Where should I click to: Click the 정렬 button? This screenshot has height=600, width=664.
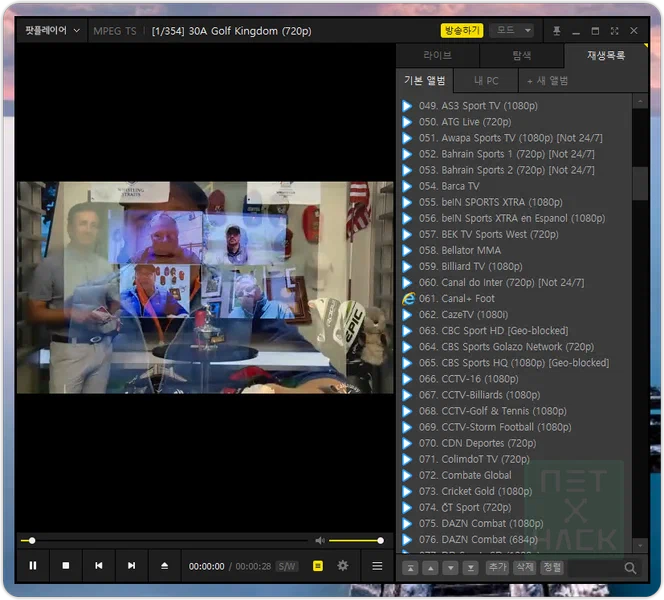coord(552,567)
